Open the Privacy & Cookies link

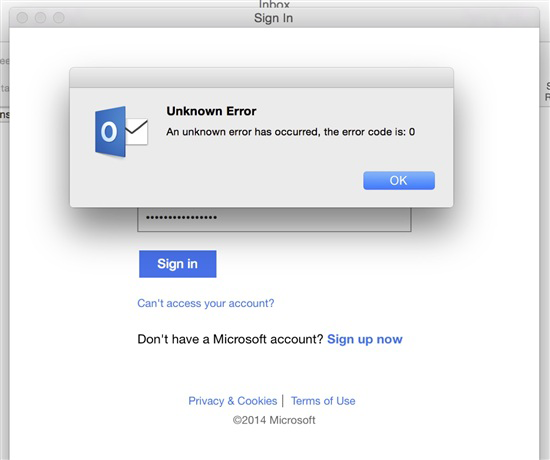[233, 401]
